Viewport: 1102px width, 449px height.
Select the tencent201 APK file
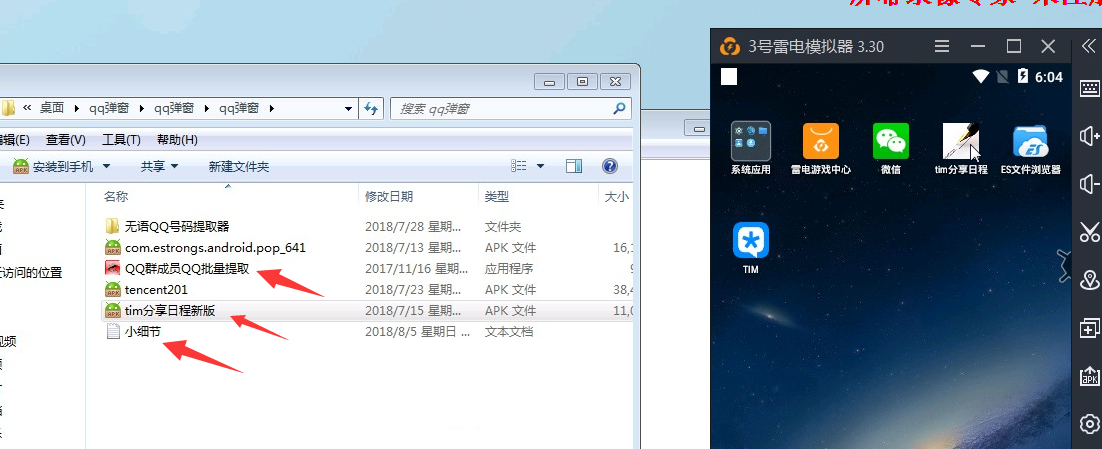[x=156, y=289]
